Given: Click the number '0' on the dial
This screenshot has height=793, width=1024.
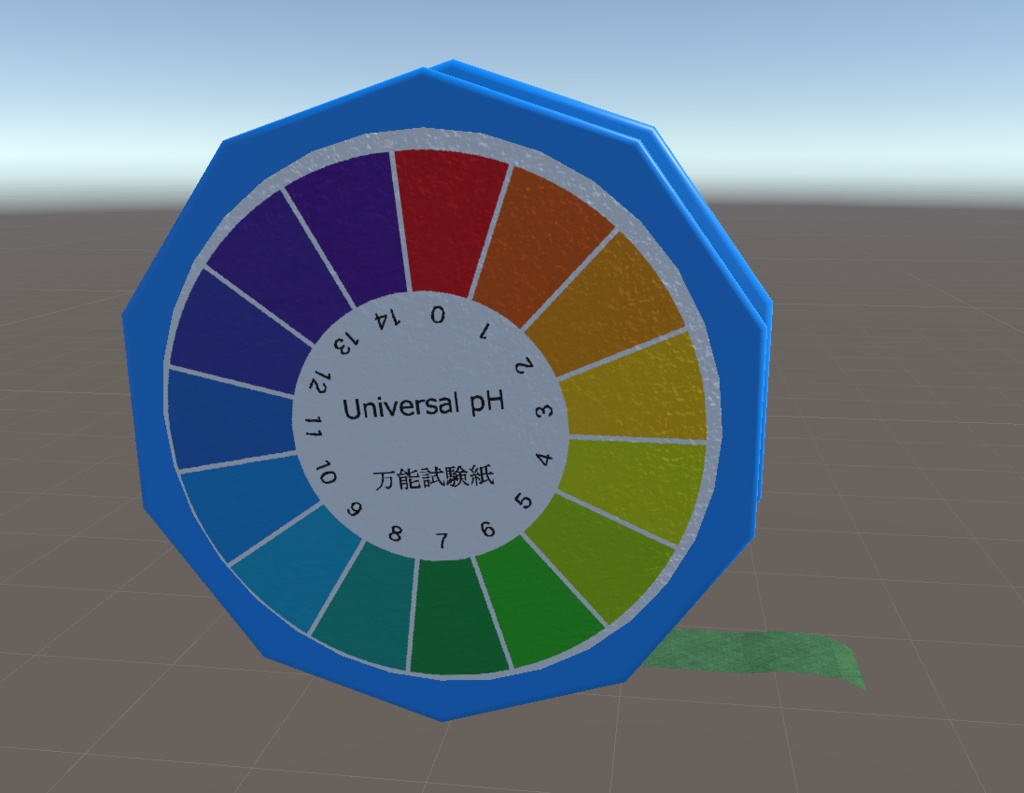Looking at the screenshot, I should point(438,316).
